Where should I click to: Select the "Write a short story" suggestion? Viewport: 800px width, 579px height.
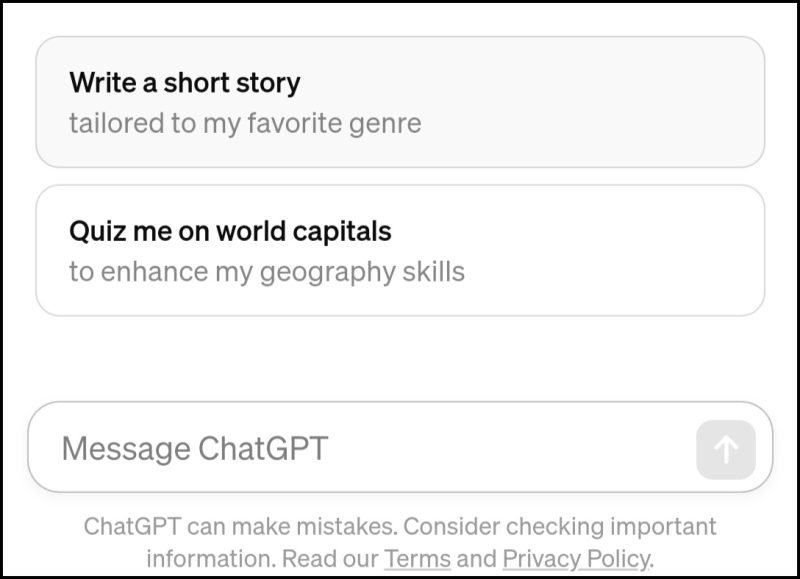tap(400, 102)
